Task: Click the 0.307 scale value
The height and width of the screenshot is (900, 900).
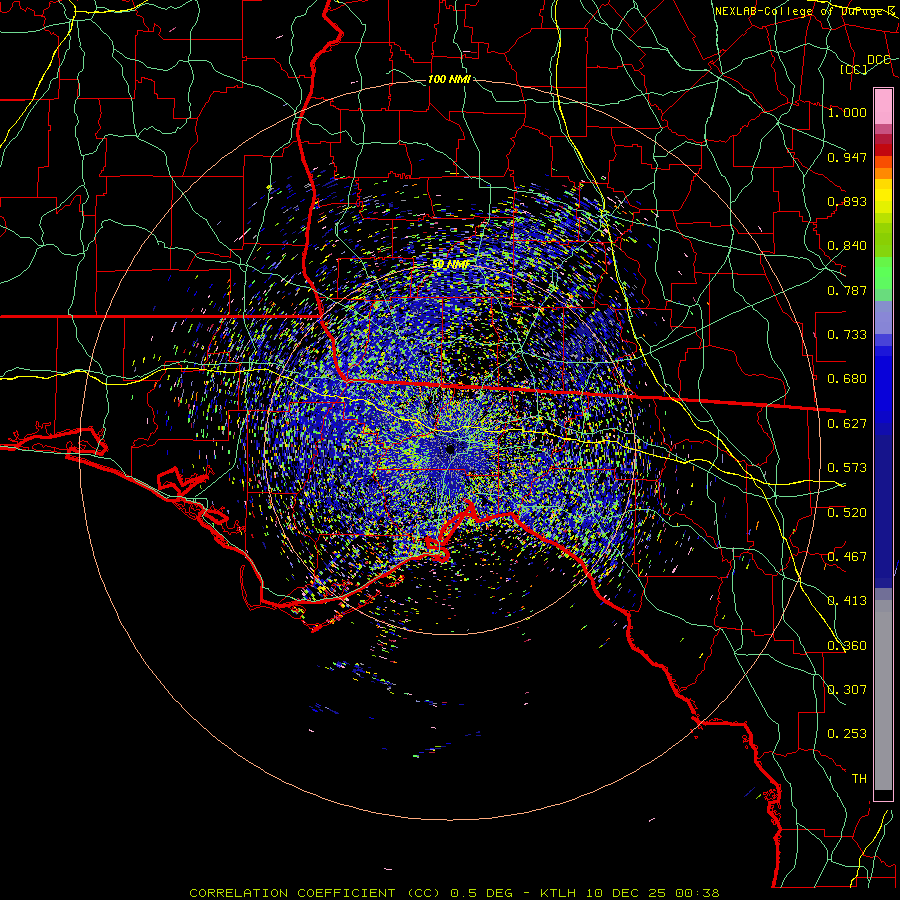Action: pyautogui.click(x=847, y=690)
